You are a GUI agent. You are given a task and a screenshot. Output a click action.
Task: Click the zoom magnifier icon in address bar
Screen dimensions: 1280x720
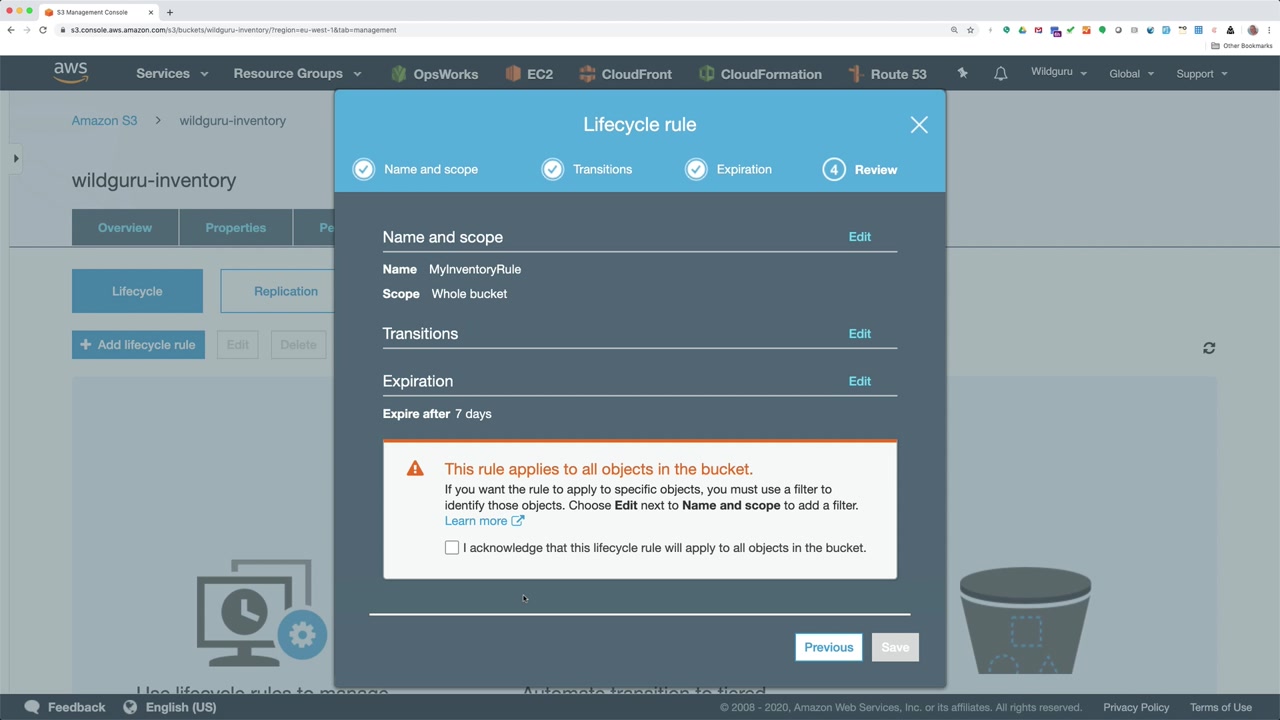click(954, 30)
